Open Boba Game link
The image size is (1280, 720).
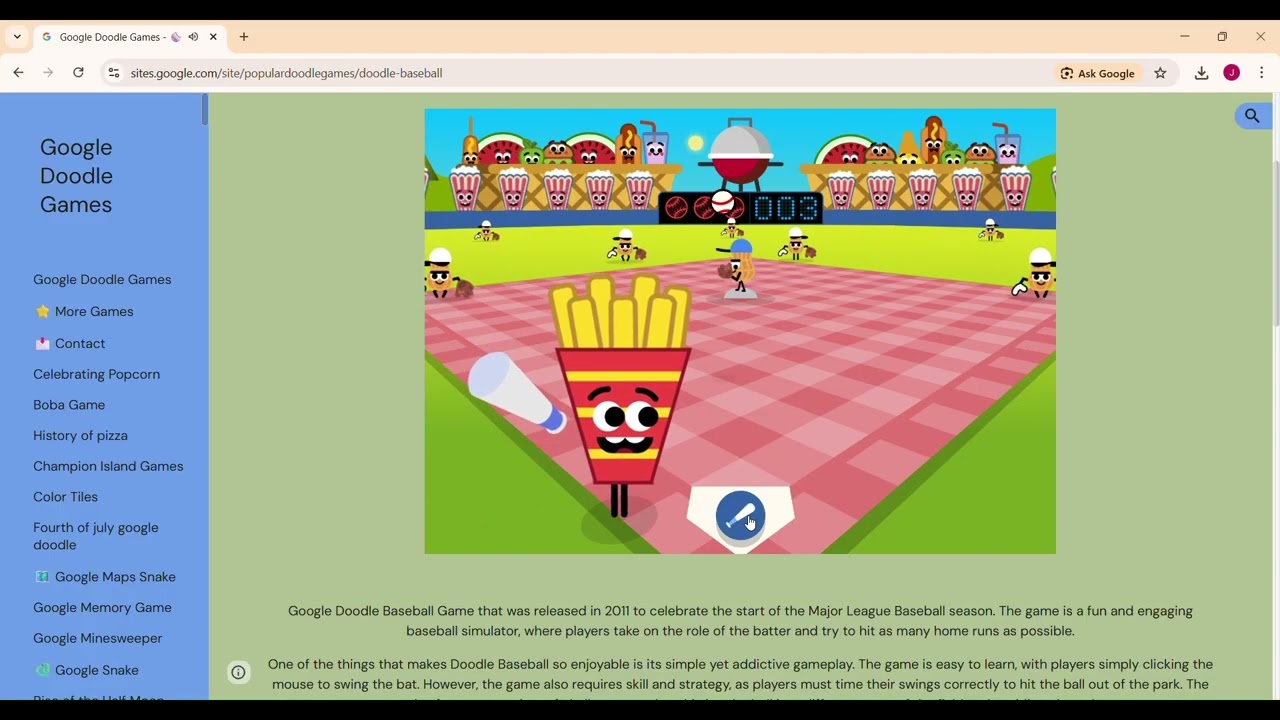(x=69, y=405)
